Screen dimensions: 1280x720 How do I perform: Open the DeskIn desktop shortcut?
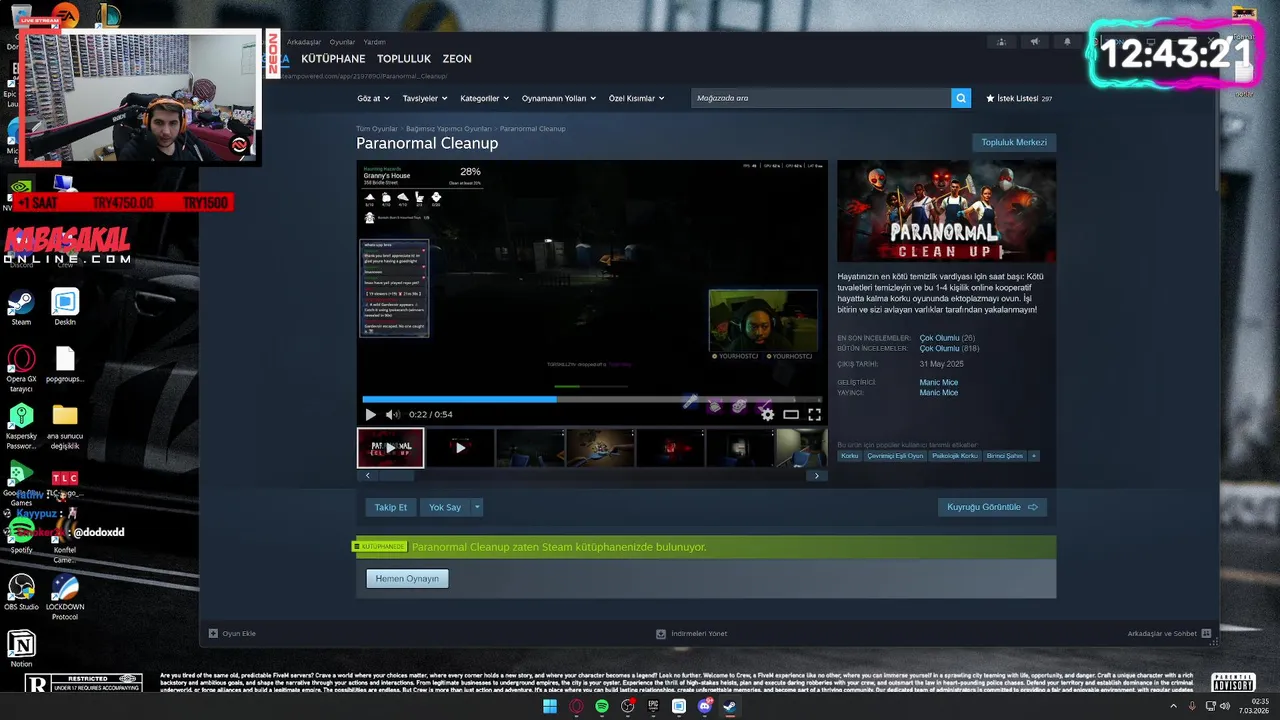[x=65, y=308]
